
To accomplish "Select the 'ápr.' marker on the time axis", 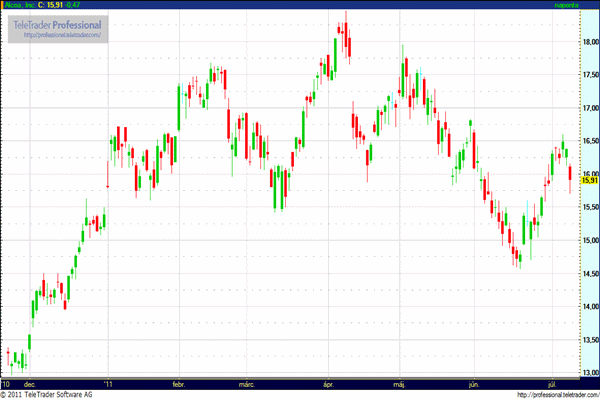I will pyautogui.click(x=328, y=383).
